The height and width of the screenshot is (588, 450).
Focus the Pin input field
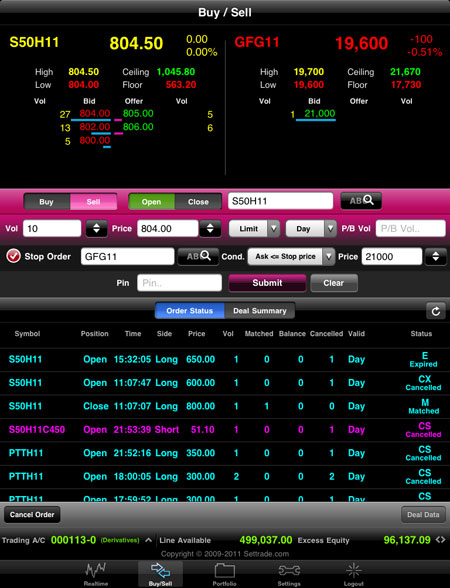pyautogui.click(x=180, y=283)
